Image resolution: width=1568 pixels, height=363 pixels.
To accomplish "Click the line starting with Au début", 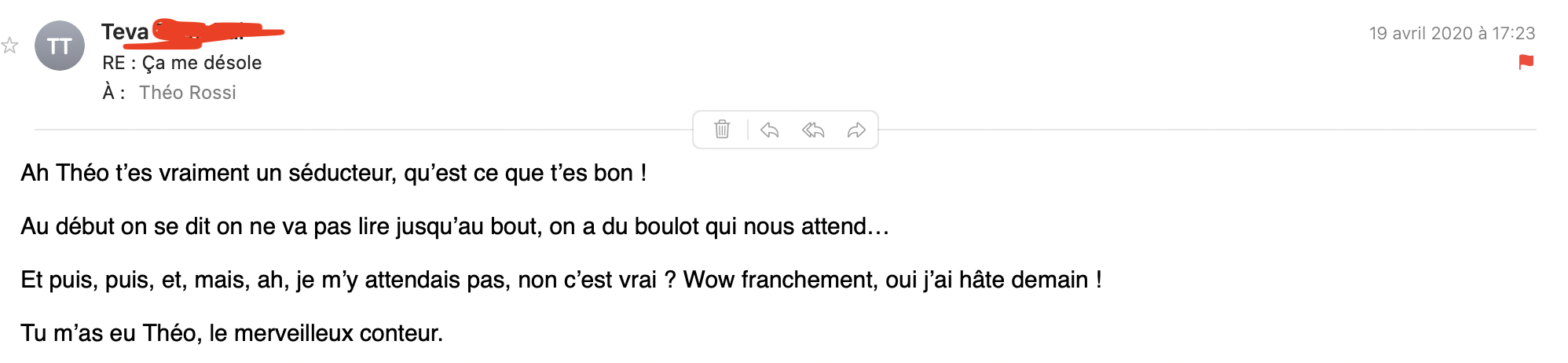I will [454, 226].
